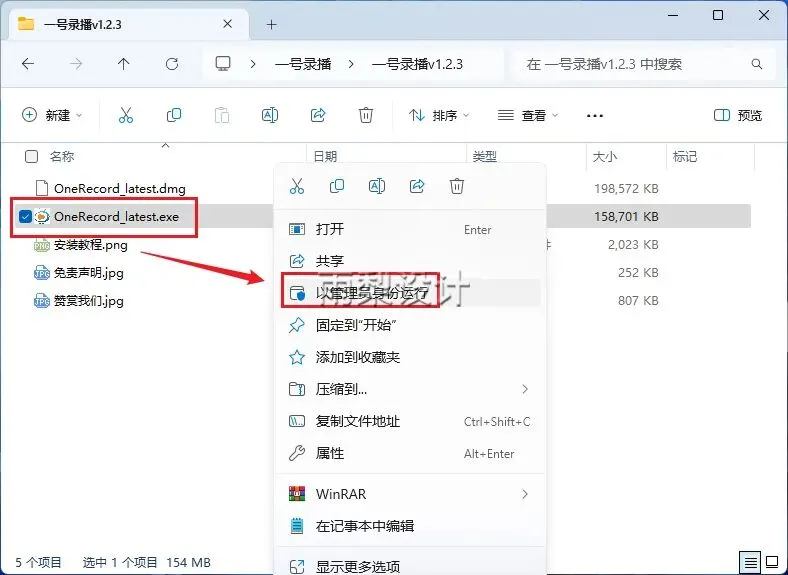Switch to the large icons view in the status bar
Screen dimensions: 788x575
(x=772, y=562)
